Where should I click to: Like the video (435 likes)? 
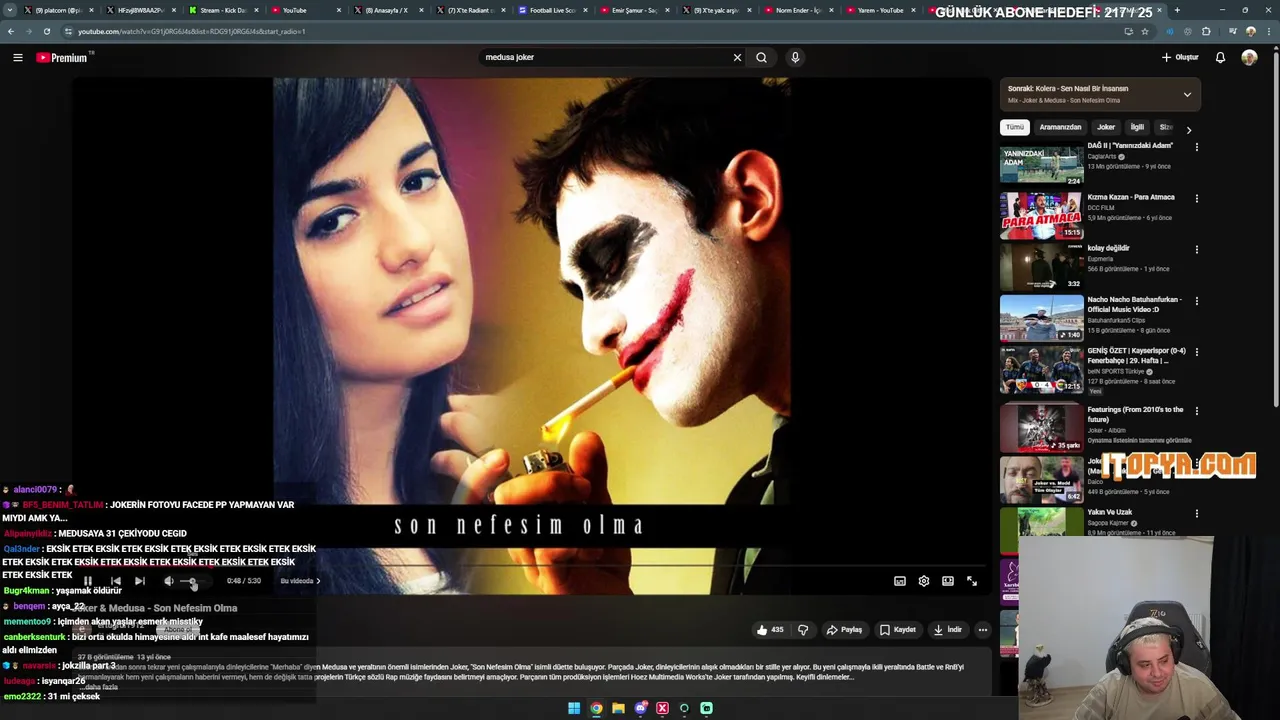click(x=770, y=630)
